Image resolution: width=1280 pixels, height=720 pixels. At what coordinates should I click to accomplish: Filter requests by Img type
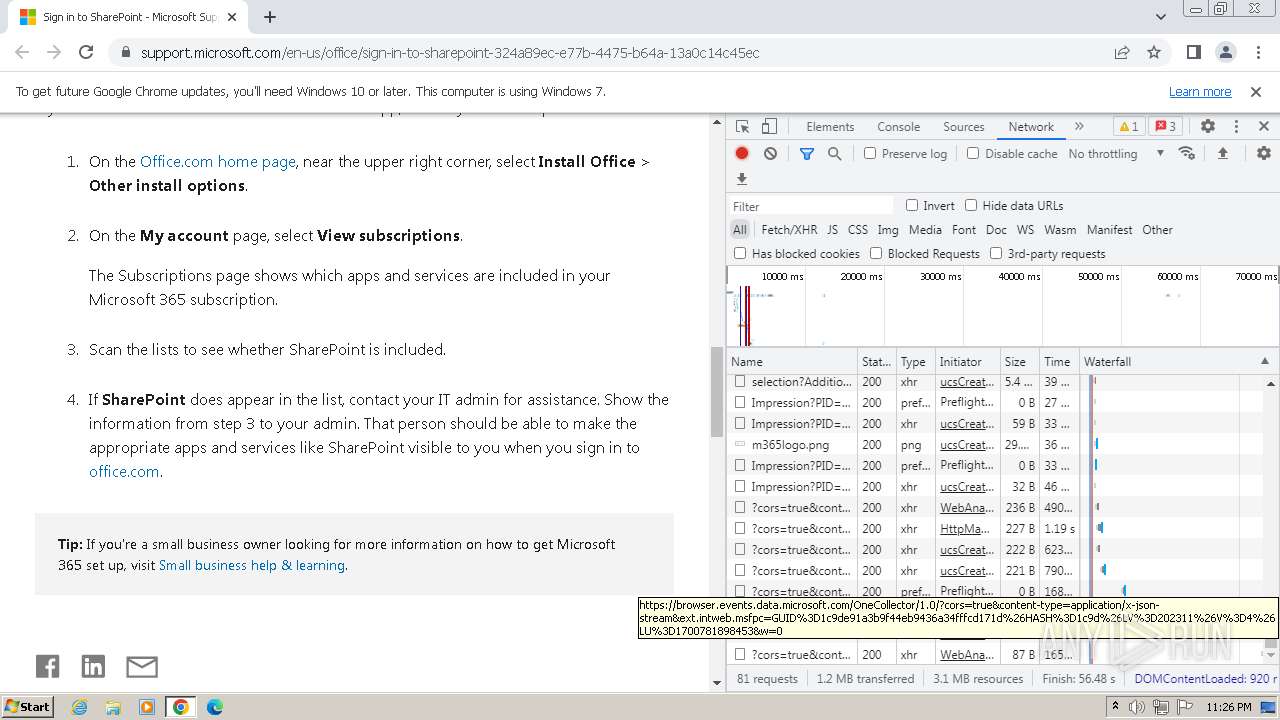(x=888, y=229)
